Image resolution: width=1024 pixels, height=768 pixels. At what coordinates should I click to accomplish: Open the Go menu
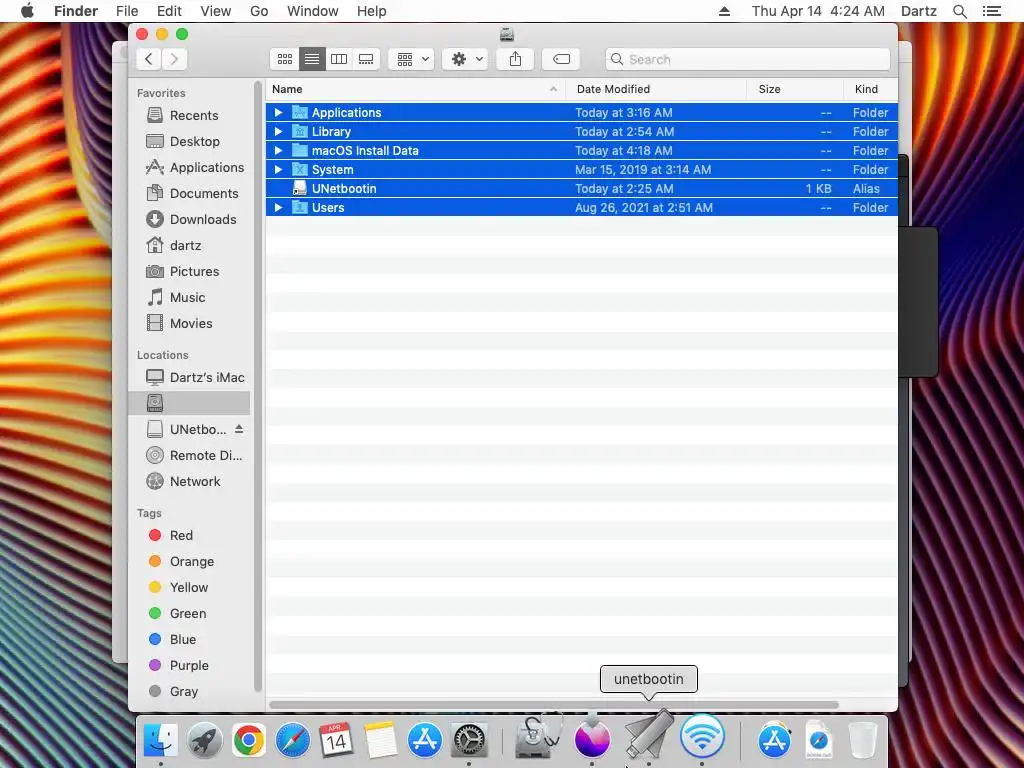pyautogui.click(x=259, y=11)
